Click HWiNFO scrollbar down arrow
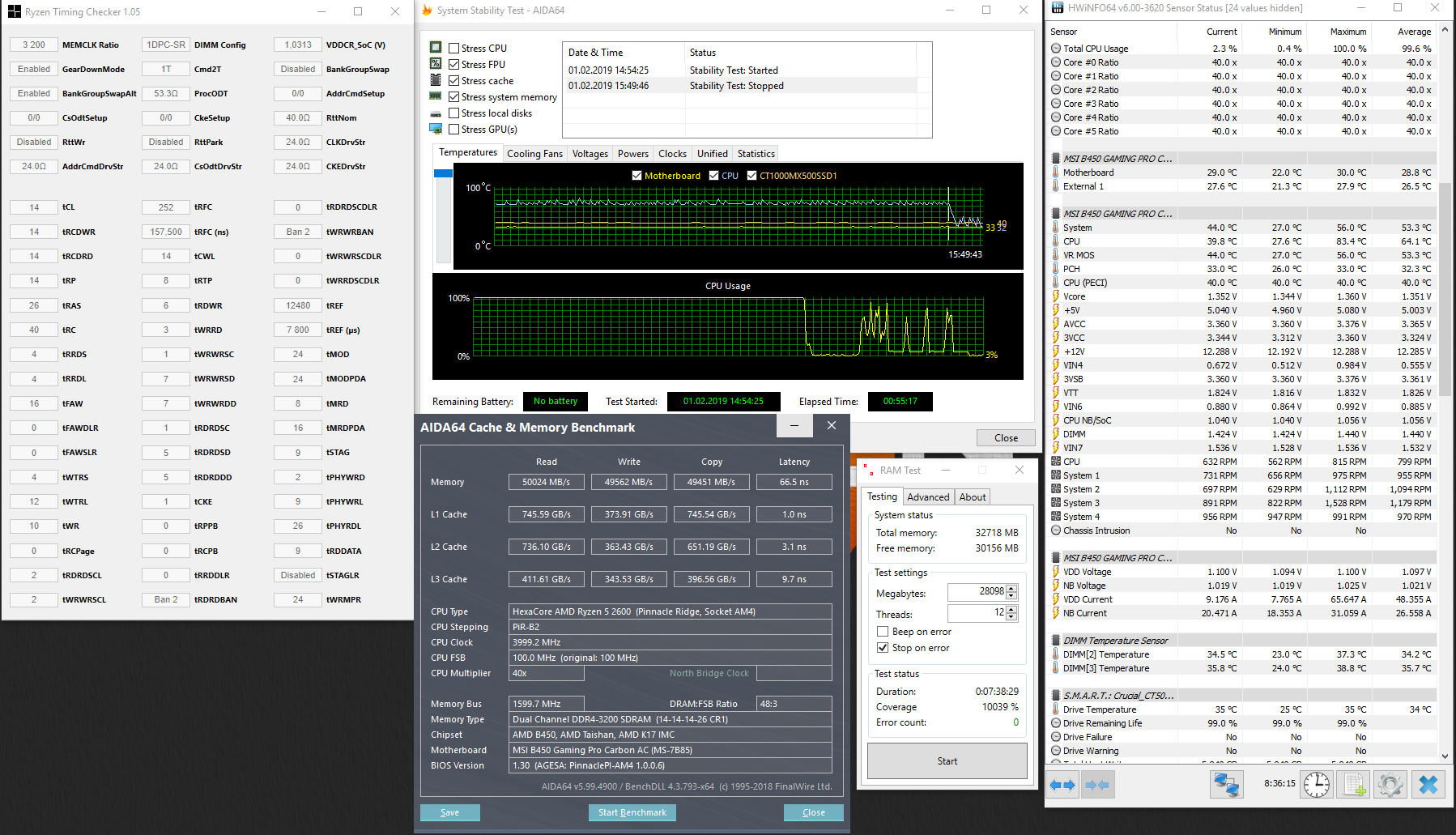The height and width of the screenshot is (835, 1456). (x=1445, y=756)
